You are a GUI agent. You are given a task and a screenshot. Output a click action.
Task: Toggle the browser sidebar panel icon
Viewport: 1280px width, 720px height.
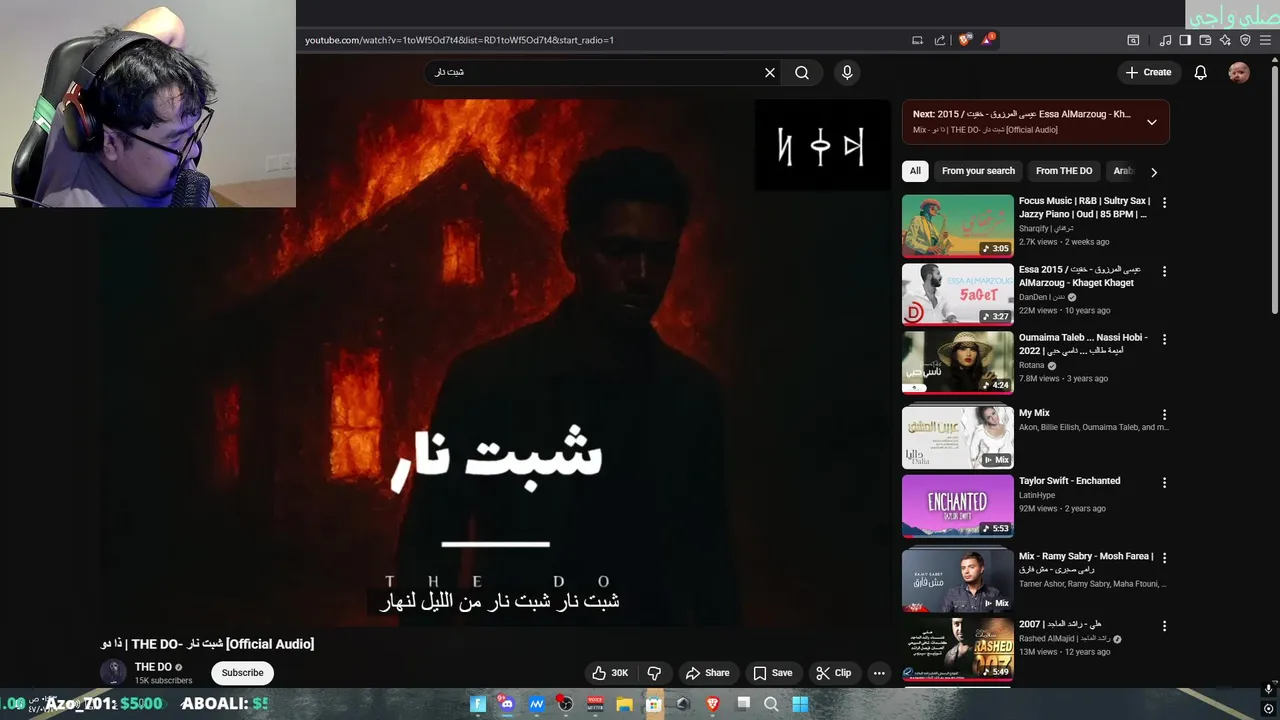click(1185, 40)
